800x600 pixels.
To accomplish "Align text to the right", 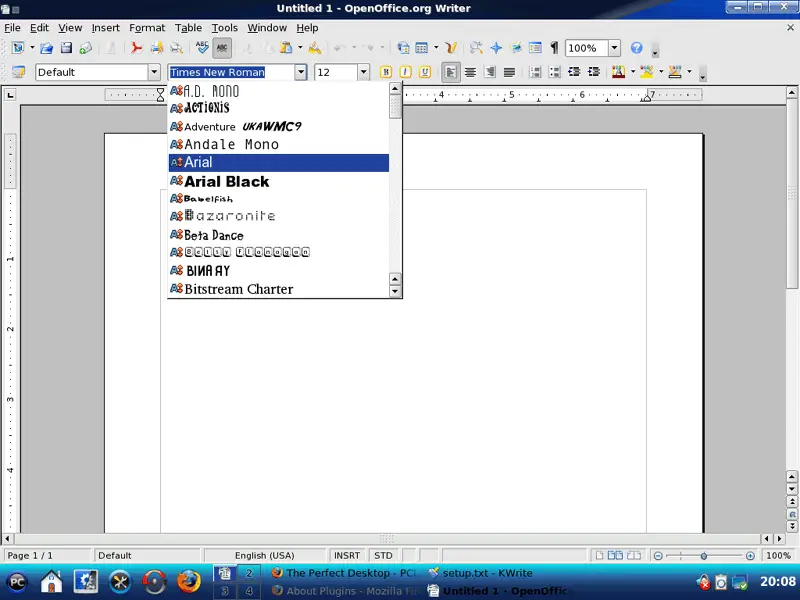I will click(x=490, y=72).
